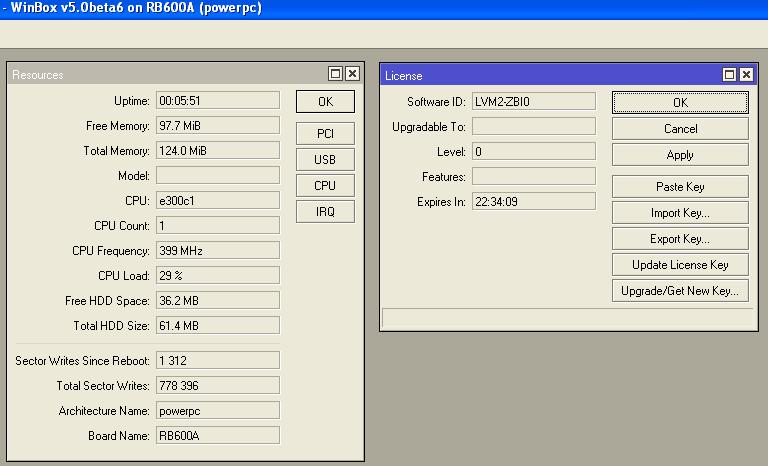768x466 pixels.
Task: Open Import Key dialog
Action: [680, 213]
